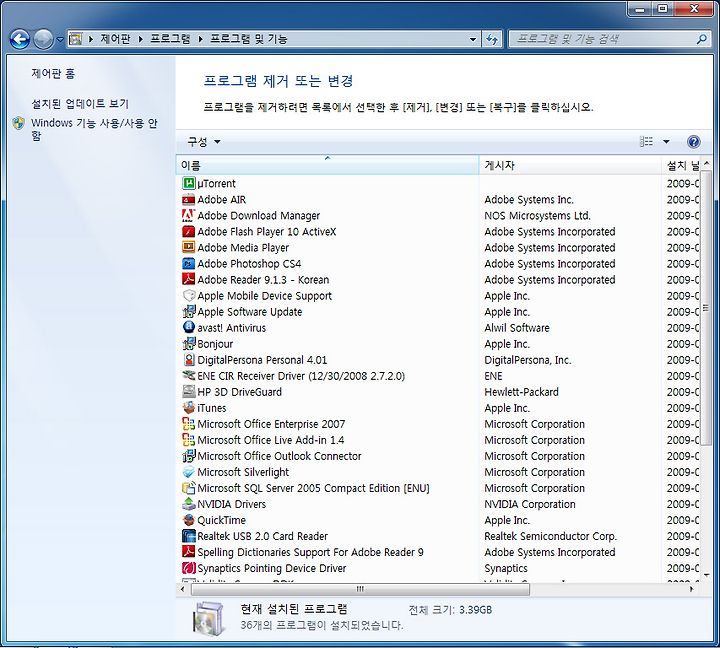Click the avast! Antivirus icon
This screenshot has height=648, width=720.
point(189,327)
